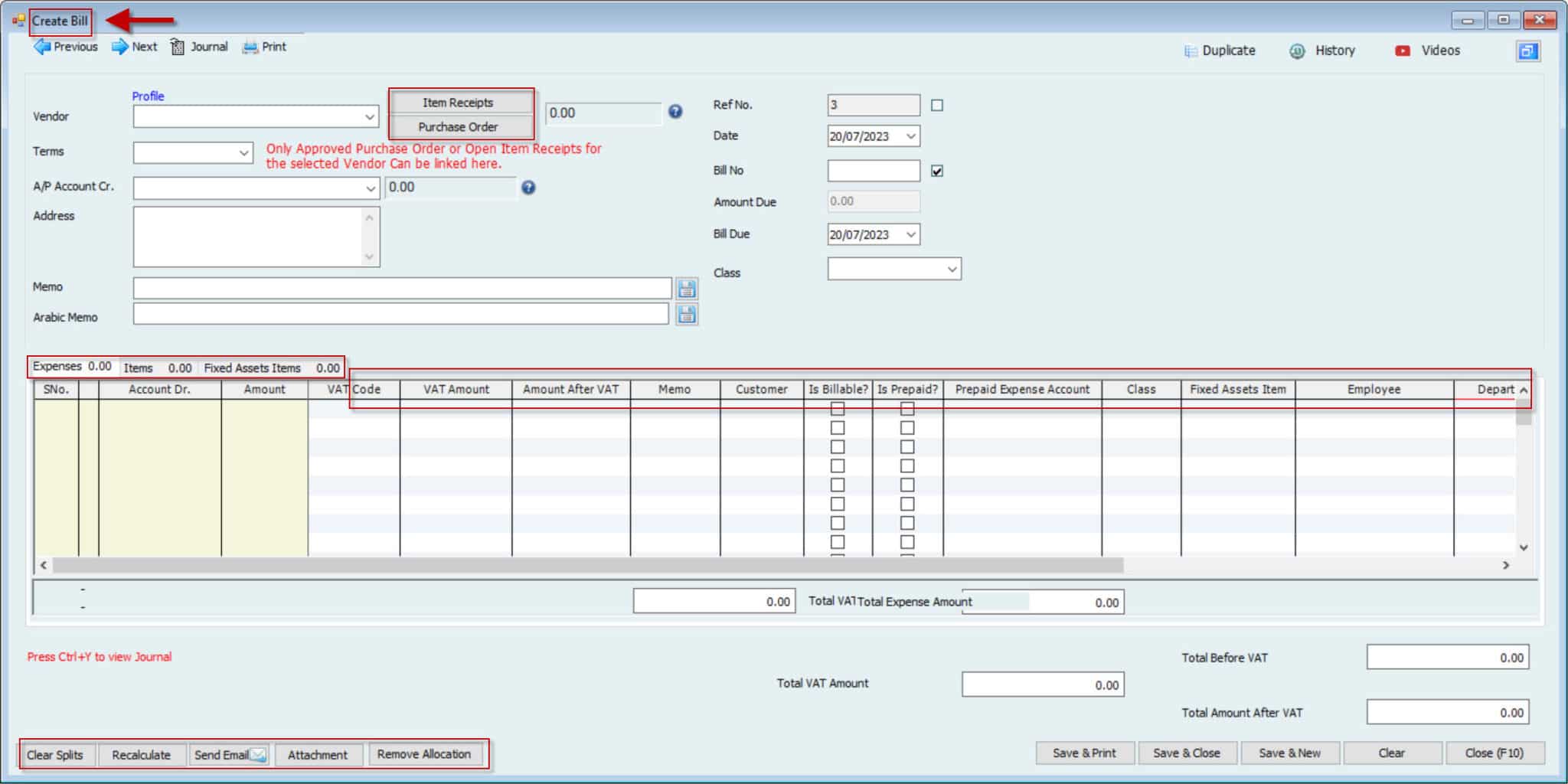
Task: Click grid scroll right arrow
Action: click(1506, 565)
